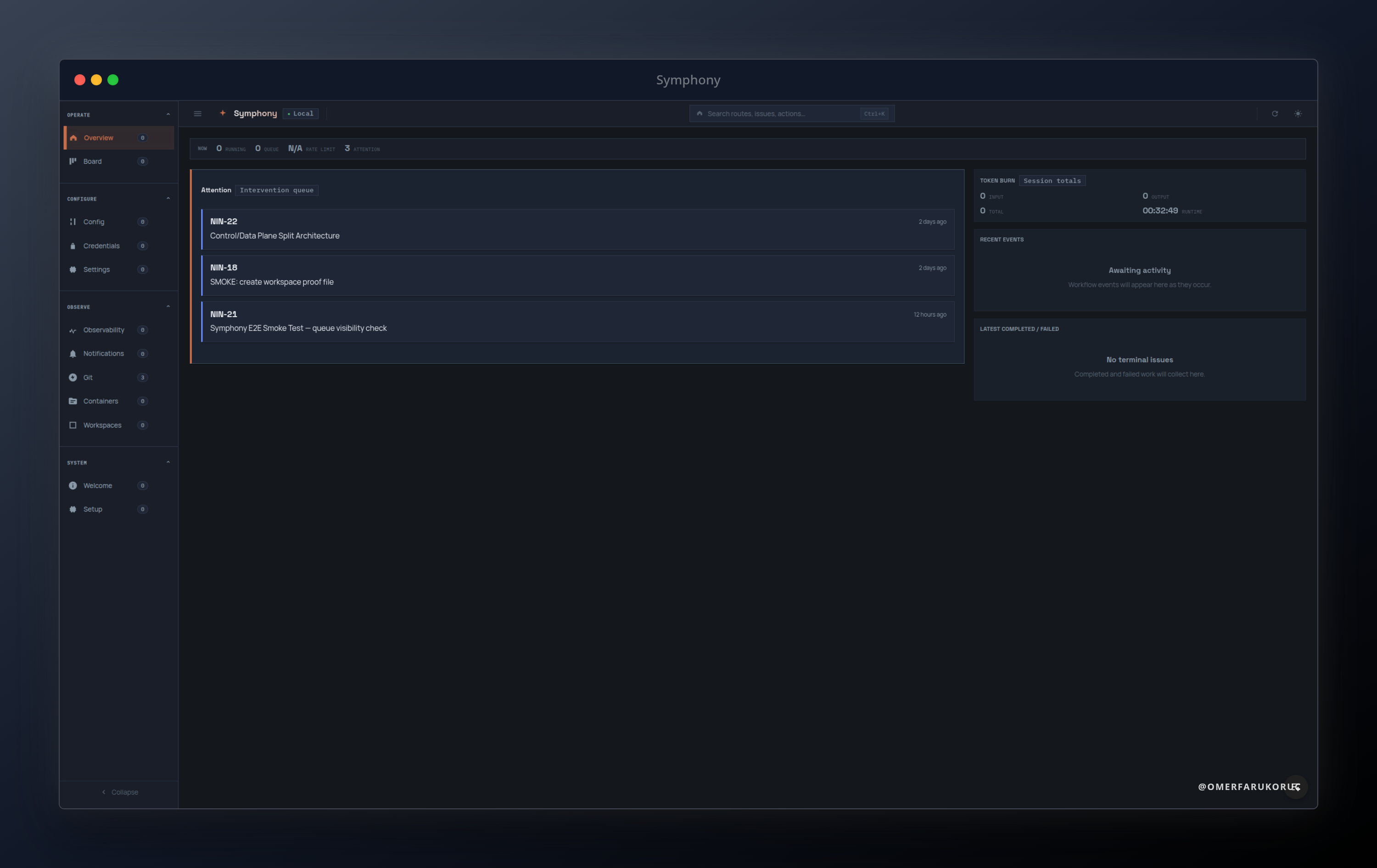Click the Credentials lock icon
The width and height of the screenshot is (1377, 868).
(73, 246)
